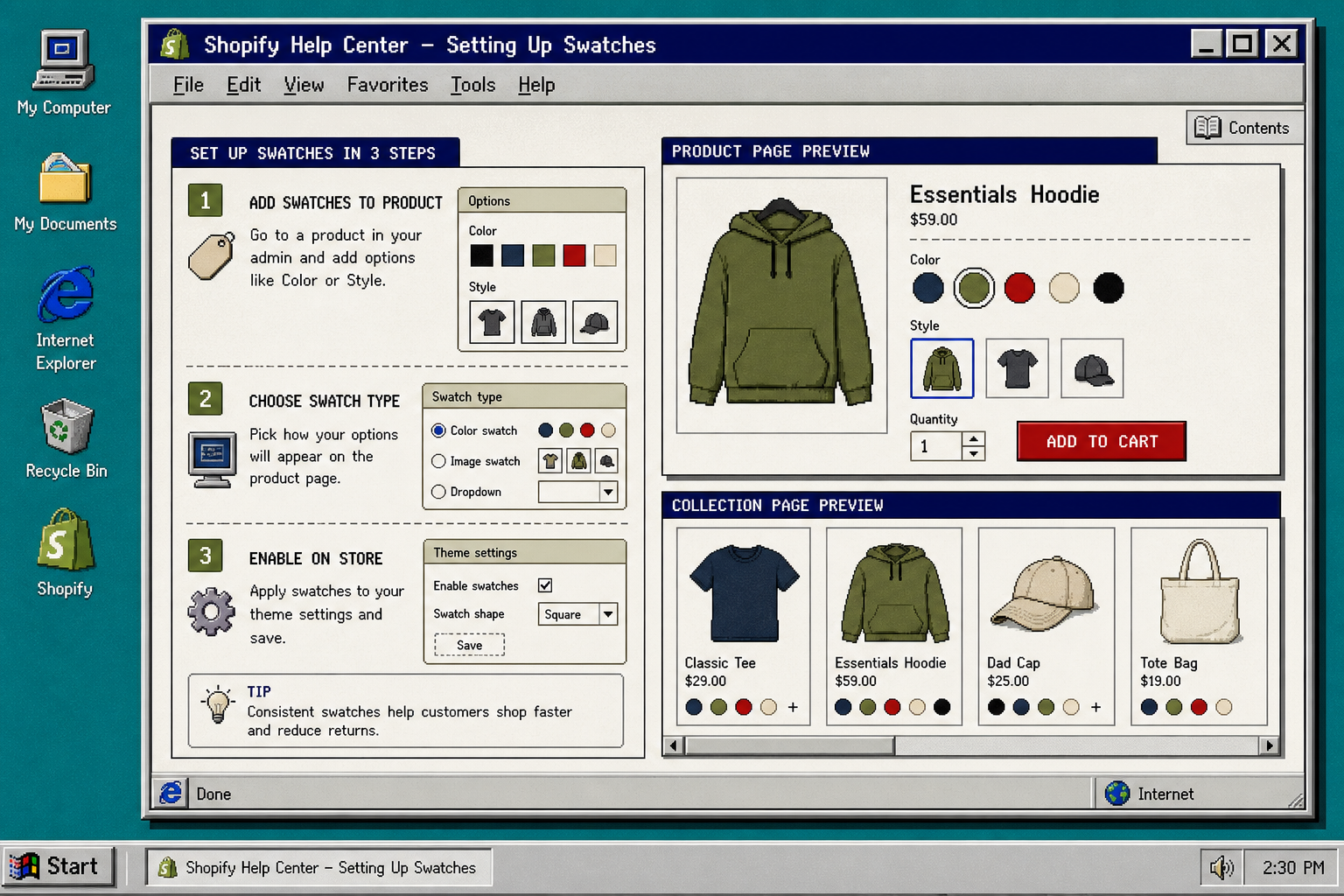
Task: Click plus icon under Dad Cap swatches
Action: tap(1095, 707)
